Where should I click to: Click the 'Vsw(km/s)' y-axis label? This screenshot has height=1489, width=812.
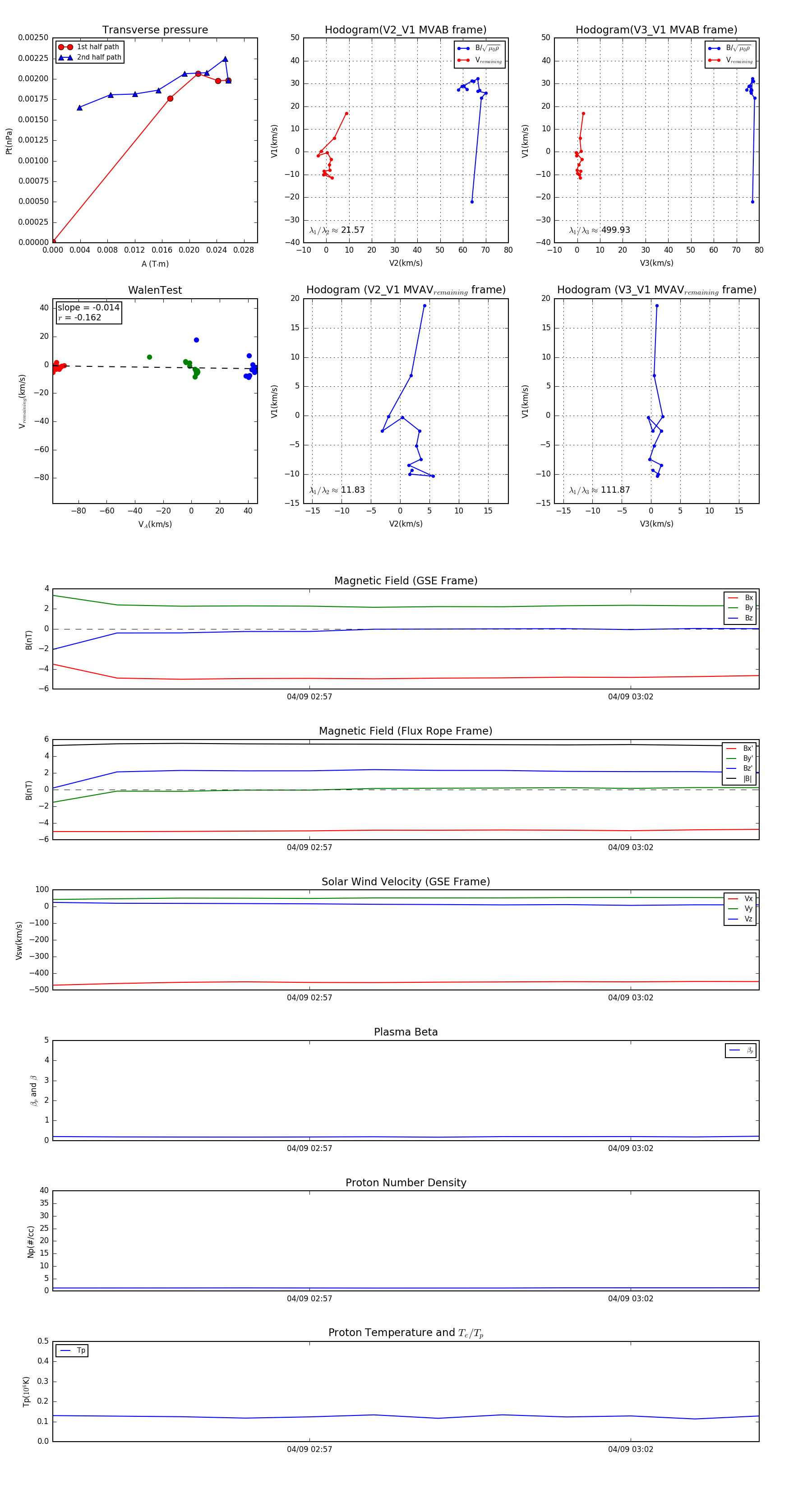(18, 941)
